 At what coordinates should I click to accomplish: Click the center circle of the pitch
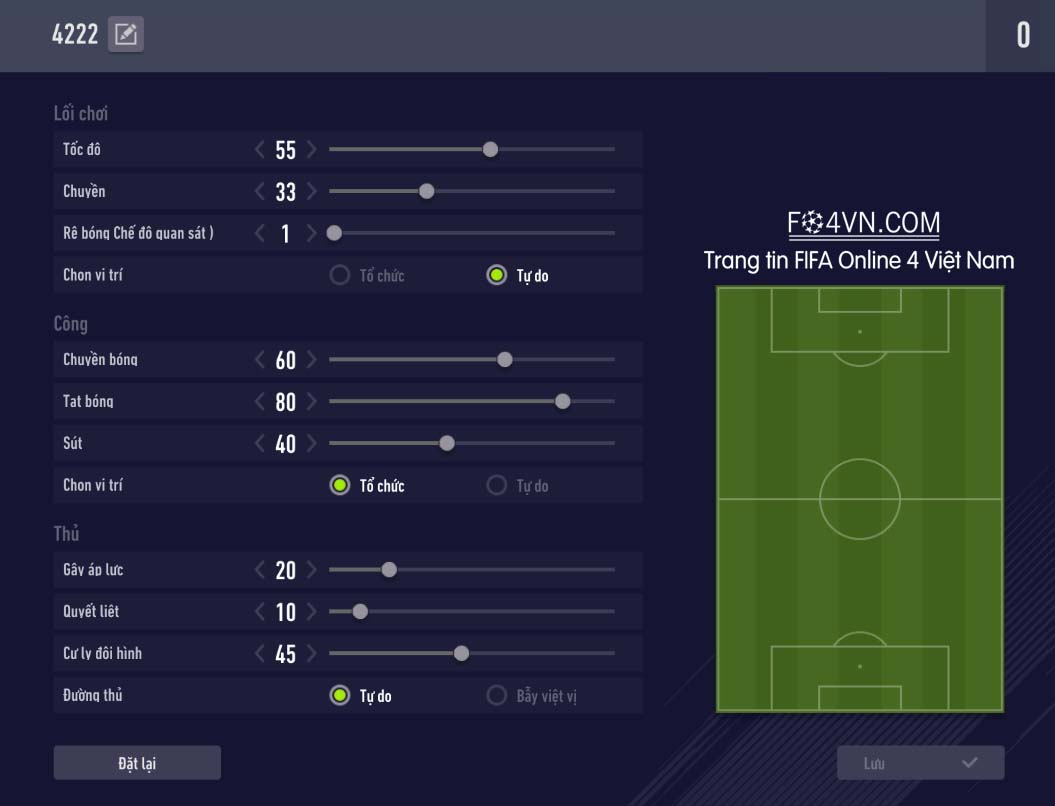(860, 498)
